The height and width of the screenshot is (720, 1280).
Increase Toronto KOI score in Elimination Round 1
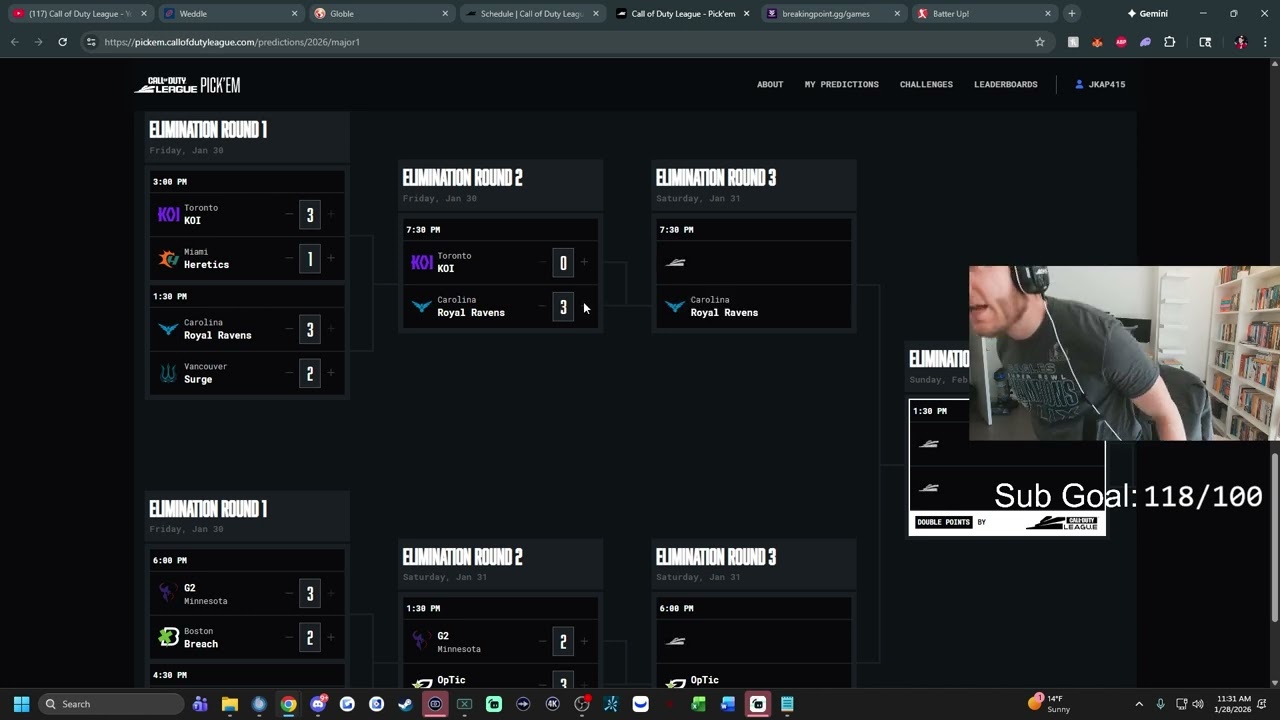click(x=331, y=214)
